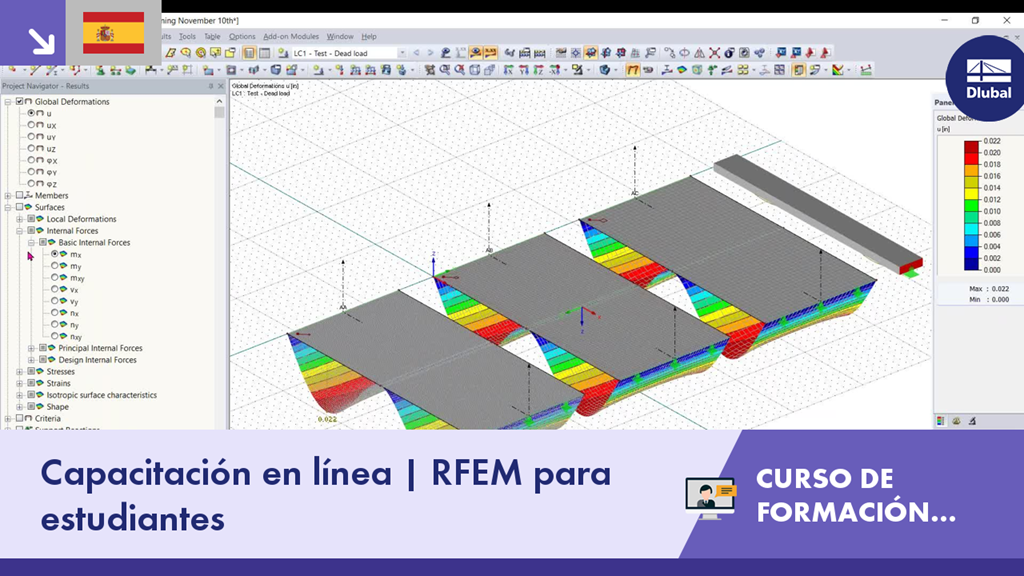Click the multicolor result diagram icon
This screenshot has width=1024, height=576.
pyautogui.click(x=838, y=70)
